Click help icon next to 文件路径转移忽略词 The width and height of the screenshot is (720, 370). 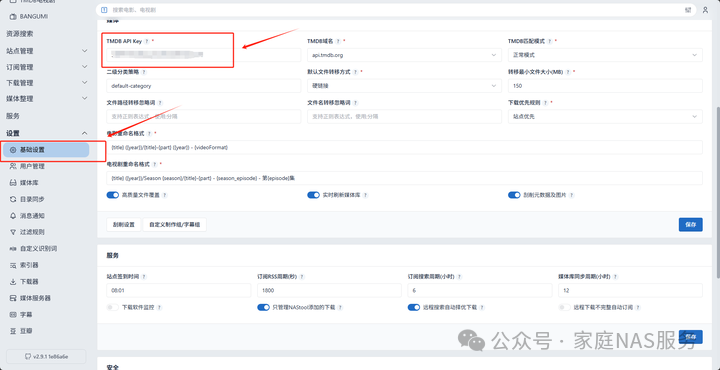160,103
